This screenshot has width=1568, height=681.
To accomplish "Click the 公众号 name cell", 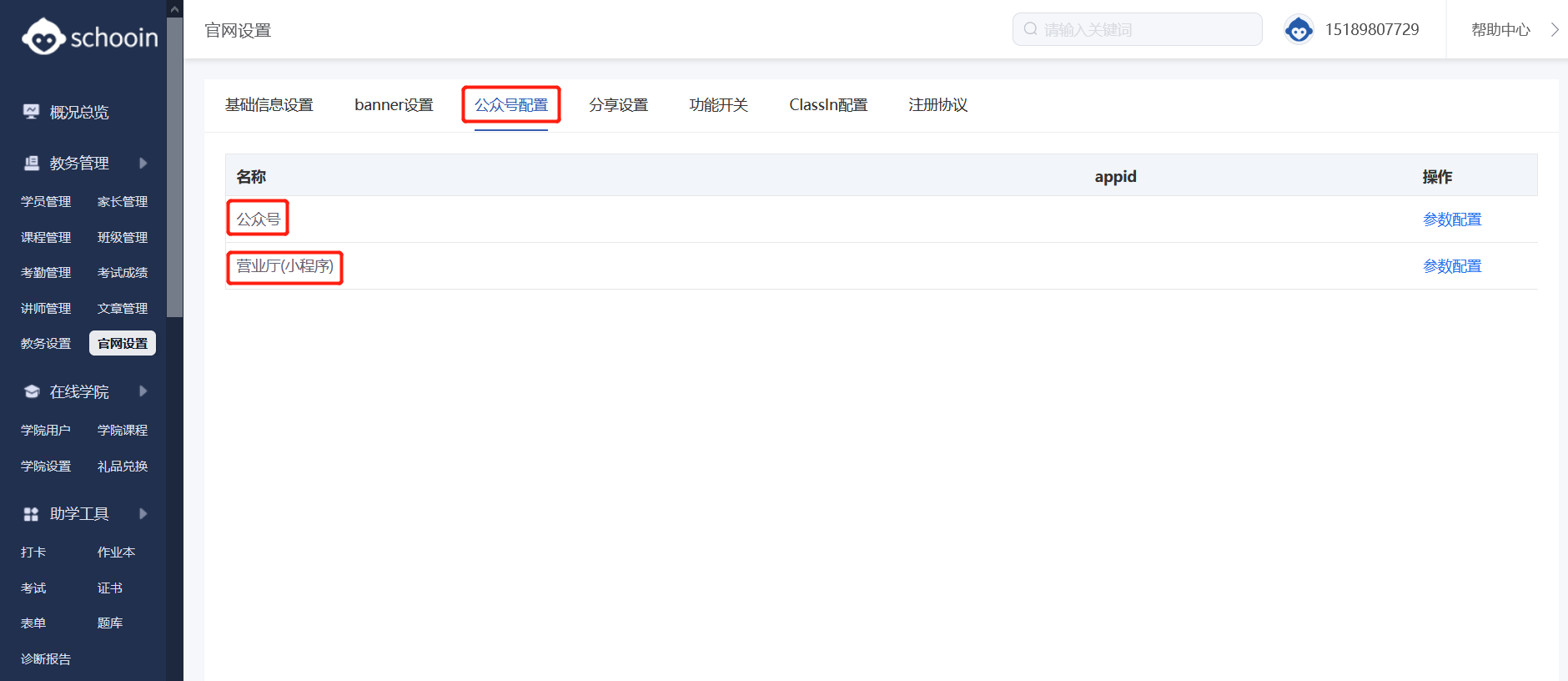I will click(x=258, y=219).
